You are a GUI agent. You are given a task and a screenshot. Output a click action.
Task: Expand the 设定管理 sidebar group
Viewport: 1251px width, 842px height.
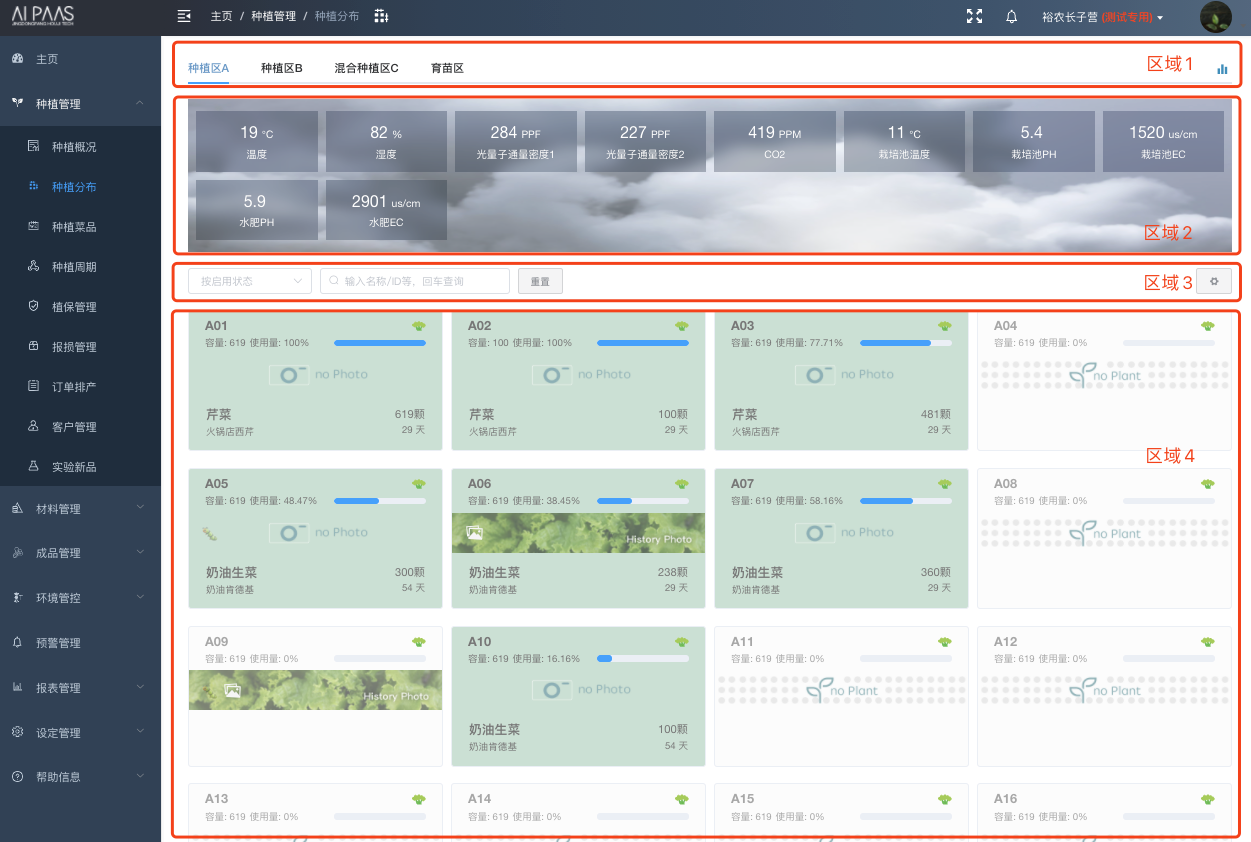(x=80, y=733)
